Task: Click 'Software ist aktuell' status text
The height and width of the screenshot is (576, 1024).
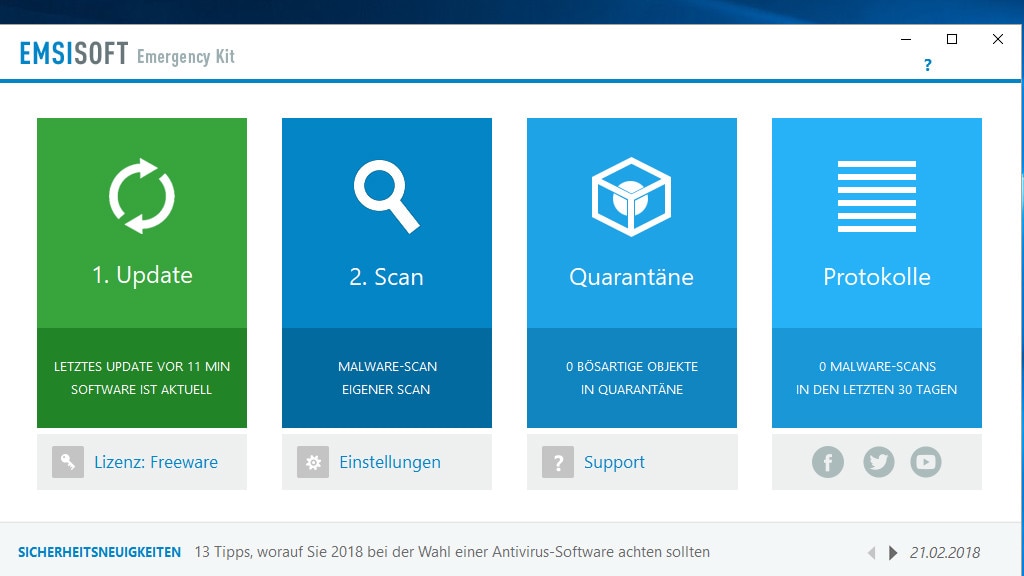Action: pos(141,389)
